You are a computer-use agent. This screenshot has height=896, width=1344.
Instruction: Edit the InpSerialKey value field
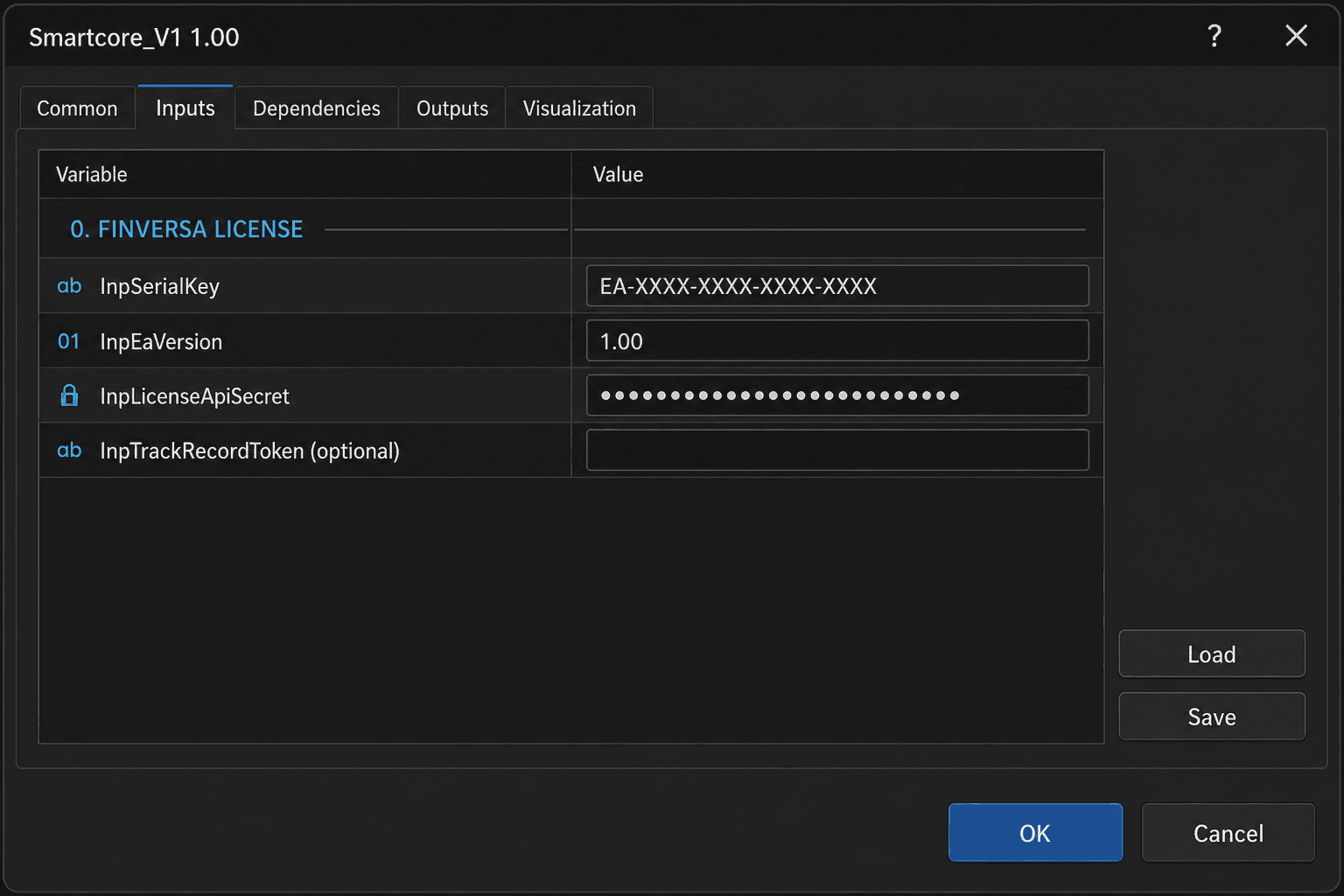click(837, 286)
